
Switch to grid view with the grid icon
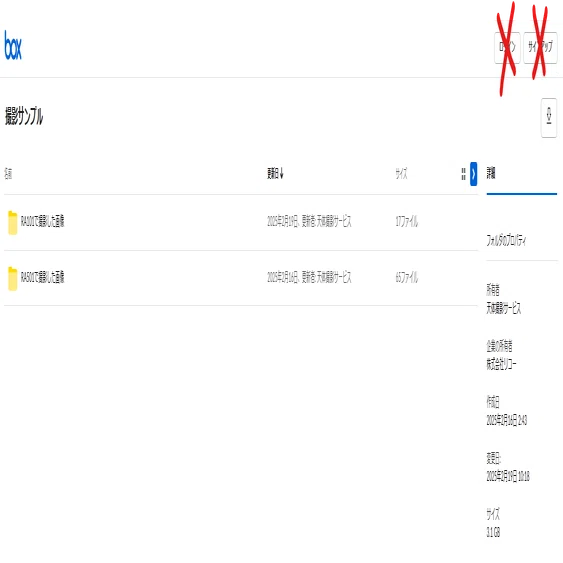[463, 174]
